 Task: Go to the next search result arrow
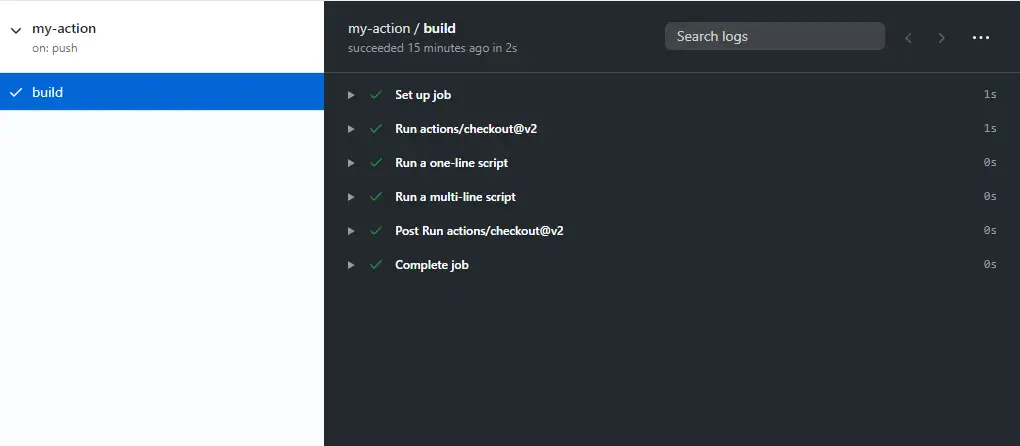pyautogui.click(x=941, y=38)
